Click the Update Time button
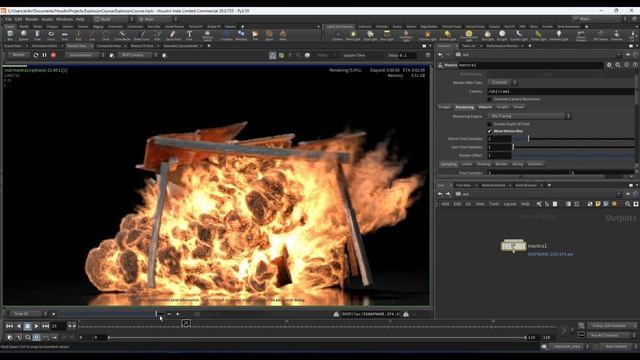640x360 pixels. click(354, 55)
